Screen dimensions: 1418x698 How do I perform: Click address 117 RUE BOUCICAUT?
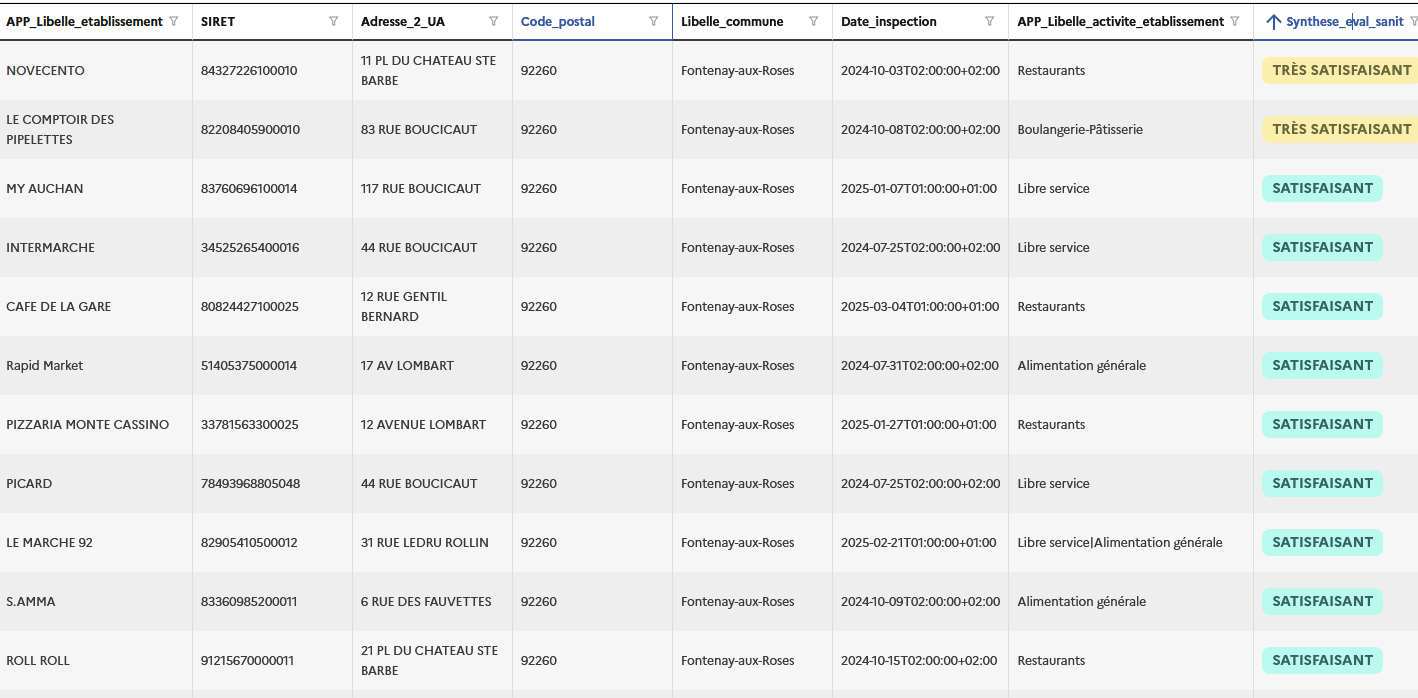coord(421,188)
